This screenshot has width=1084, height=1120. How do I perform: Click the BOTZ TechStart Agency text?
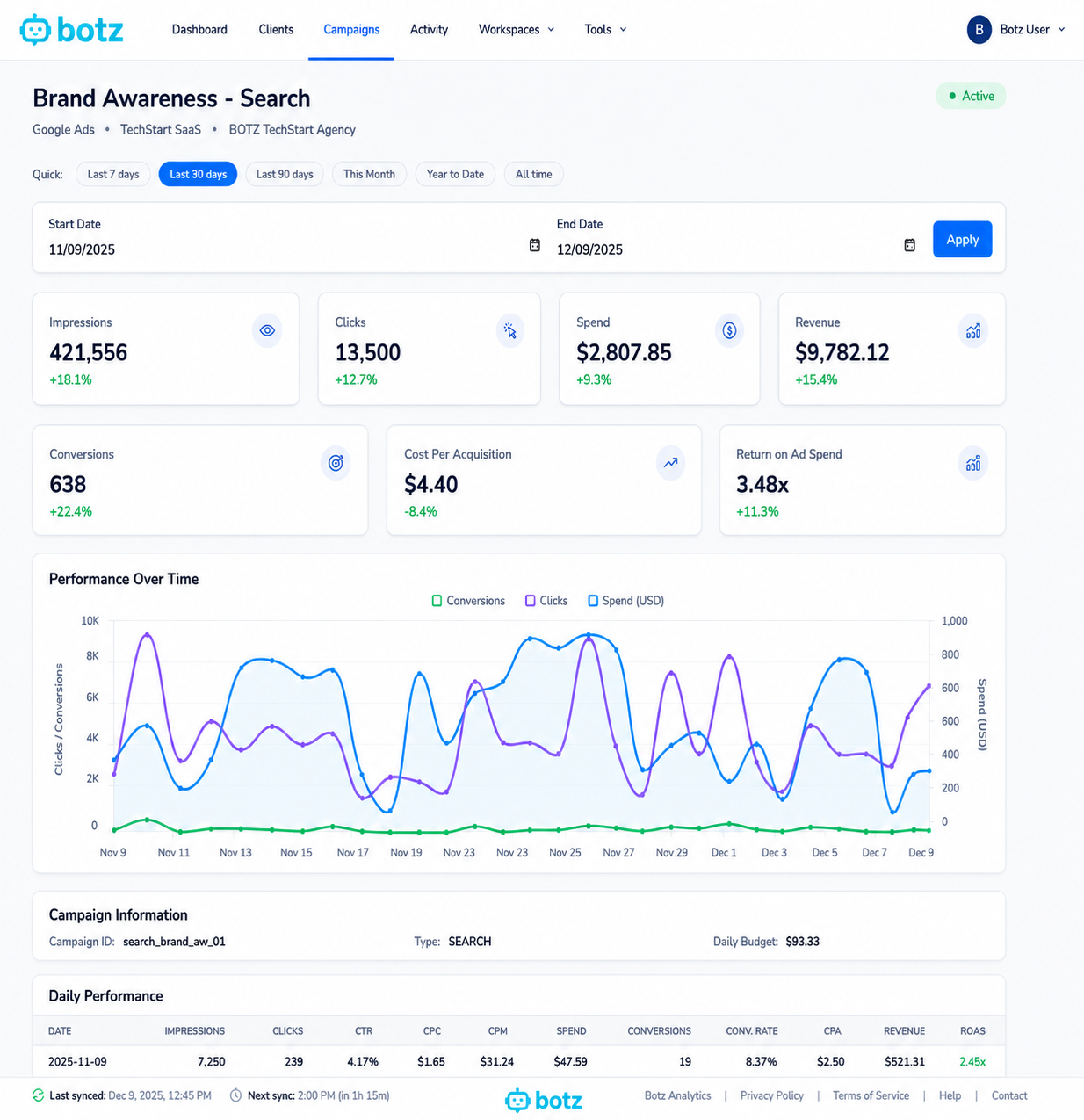(x=293, y=129)
